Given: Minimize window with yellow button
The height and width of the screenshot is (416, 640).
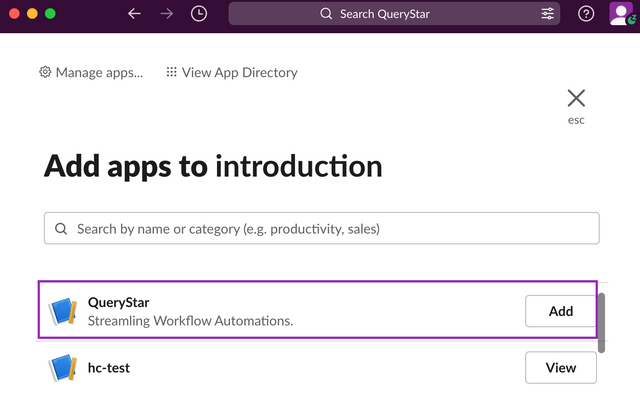Looking at the screenshot, I should (x=31, y=14).
